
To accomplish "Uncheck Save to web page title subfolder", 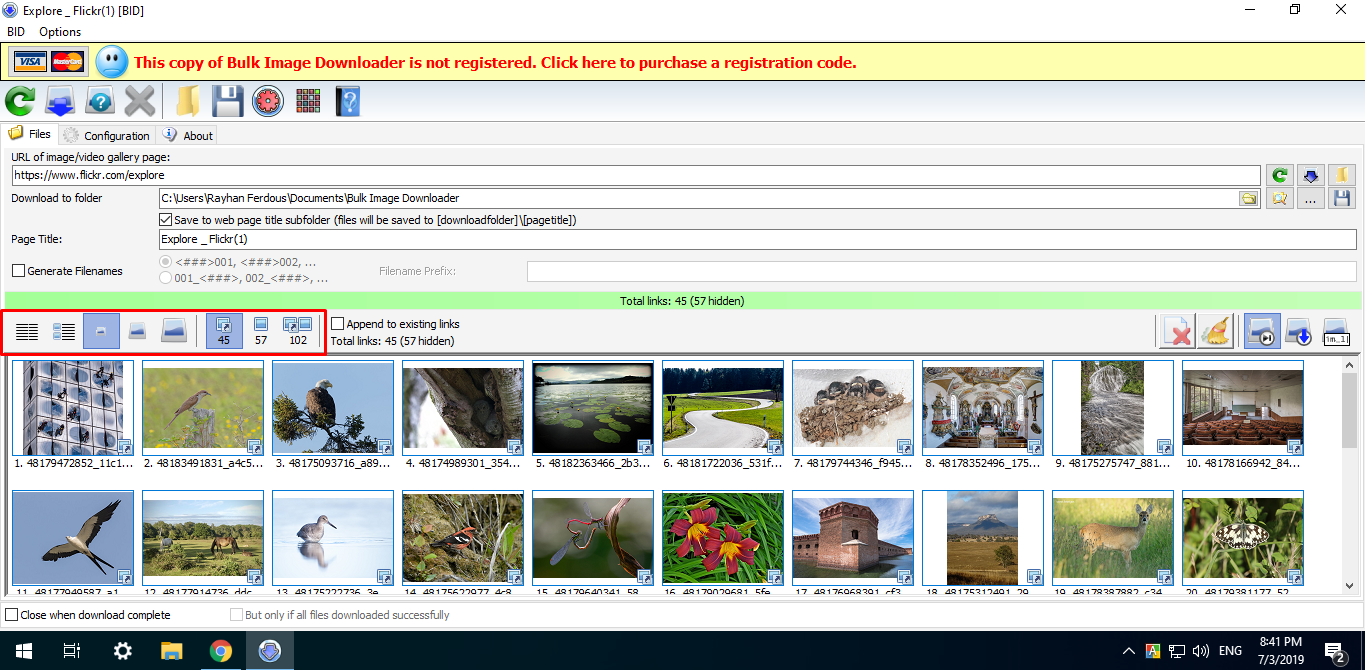I will [166, 220].
